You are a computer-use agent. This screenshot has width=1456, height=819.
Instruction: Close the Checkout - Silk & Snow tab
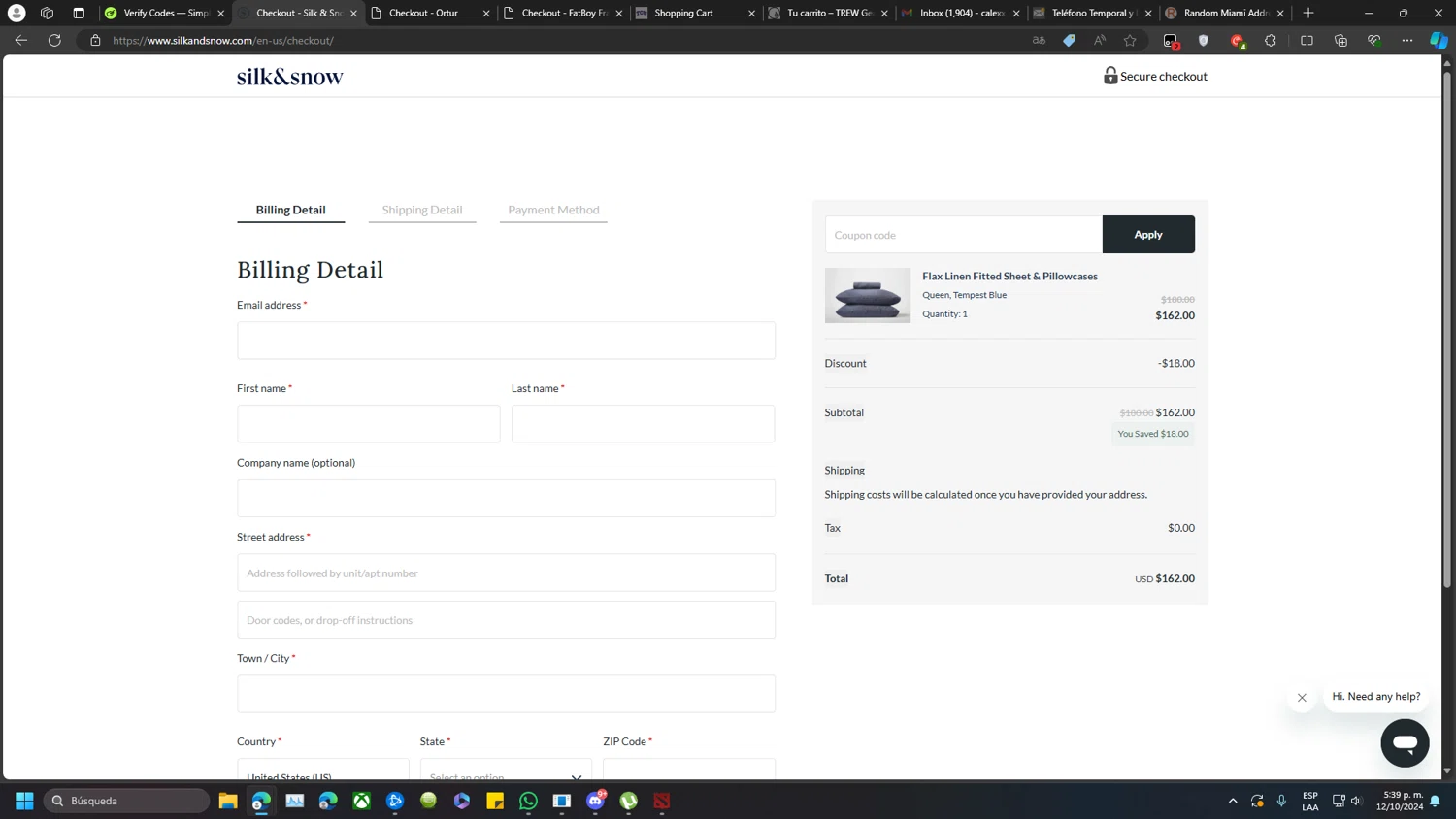tap(353, 14)
